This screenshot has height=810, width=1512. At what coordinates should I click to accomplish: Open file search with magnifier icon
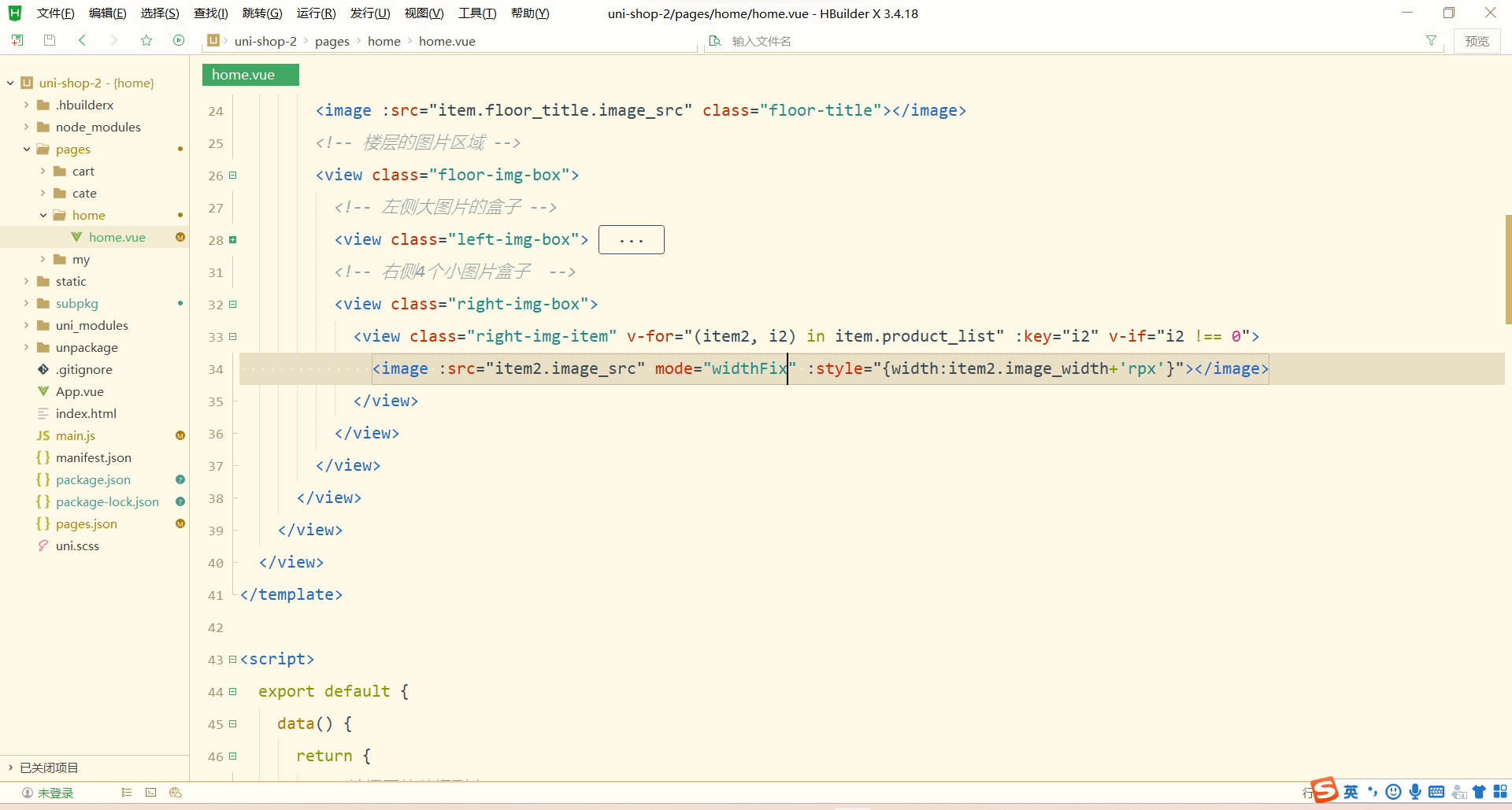[x=715, y=40]
